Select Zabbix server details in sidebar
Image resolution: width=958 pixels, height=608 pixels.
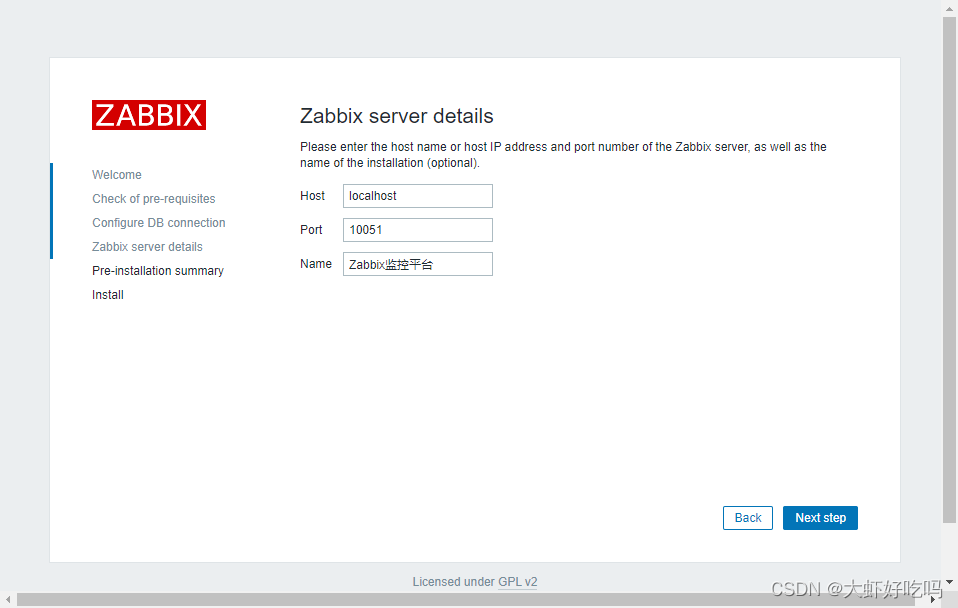pos(147,247)
